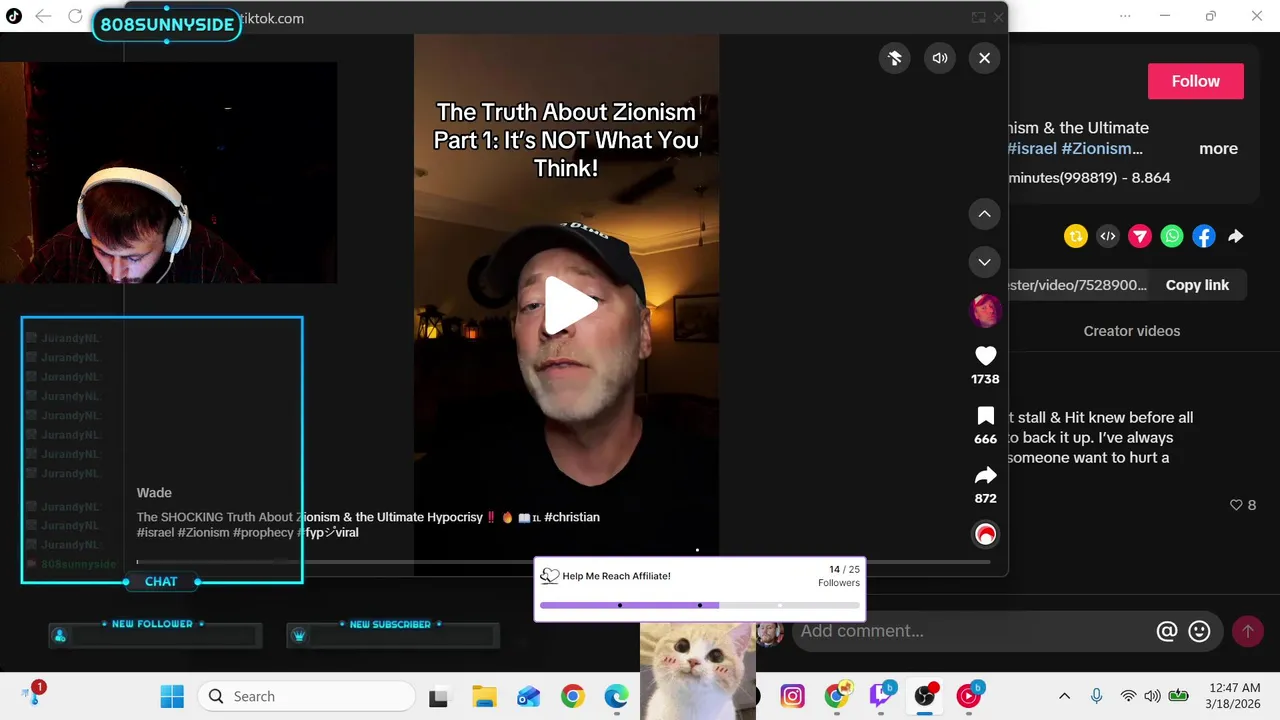Mention a user with @ icon
The height and width of the screenshot is (720, 1280).
point(1166,631)
